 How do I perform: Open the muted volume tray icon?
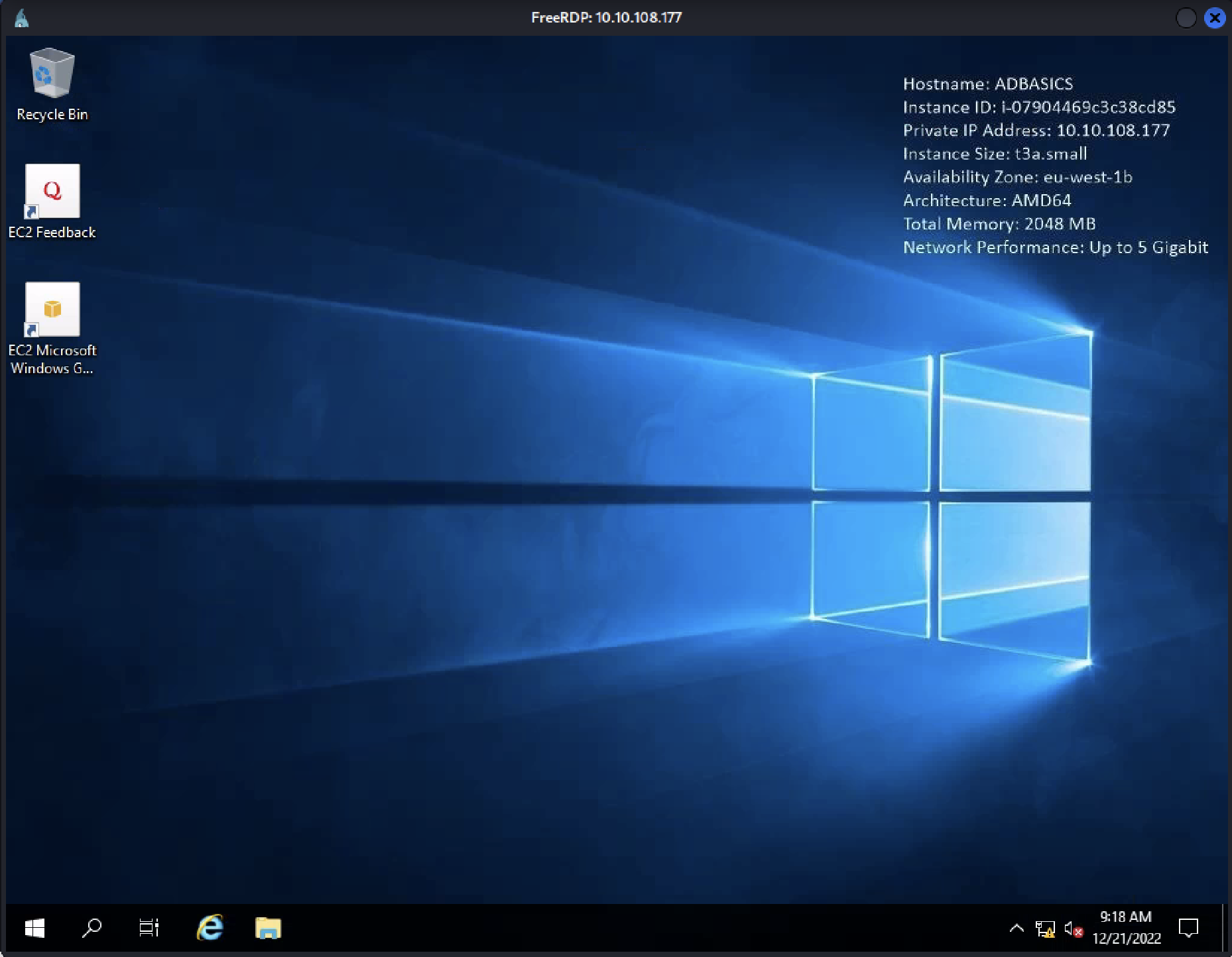[1074, 929]
